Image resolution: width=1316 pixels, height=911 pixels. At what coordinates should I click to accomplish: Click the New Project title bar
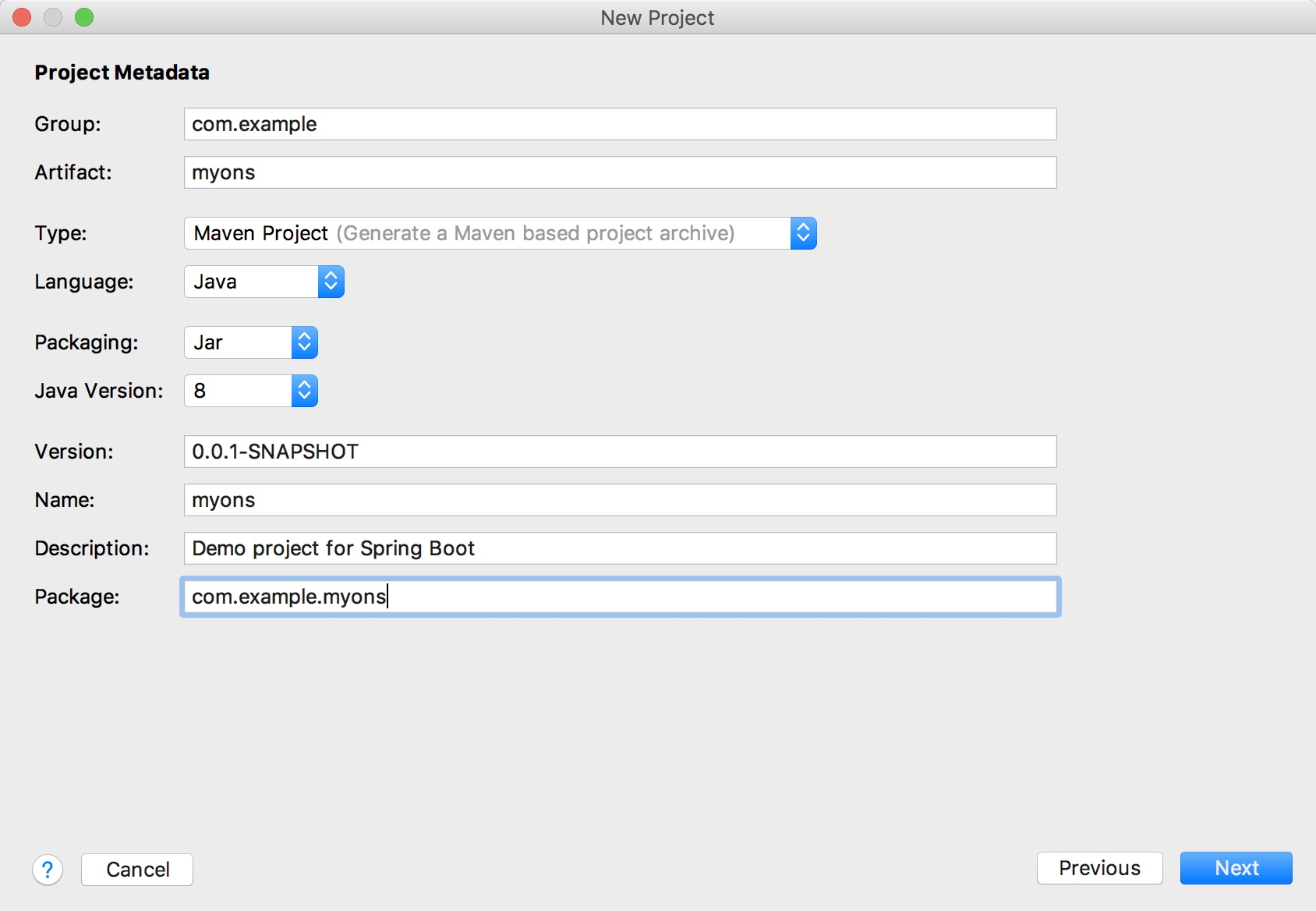click(657, 17)
